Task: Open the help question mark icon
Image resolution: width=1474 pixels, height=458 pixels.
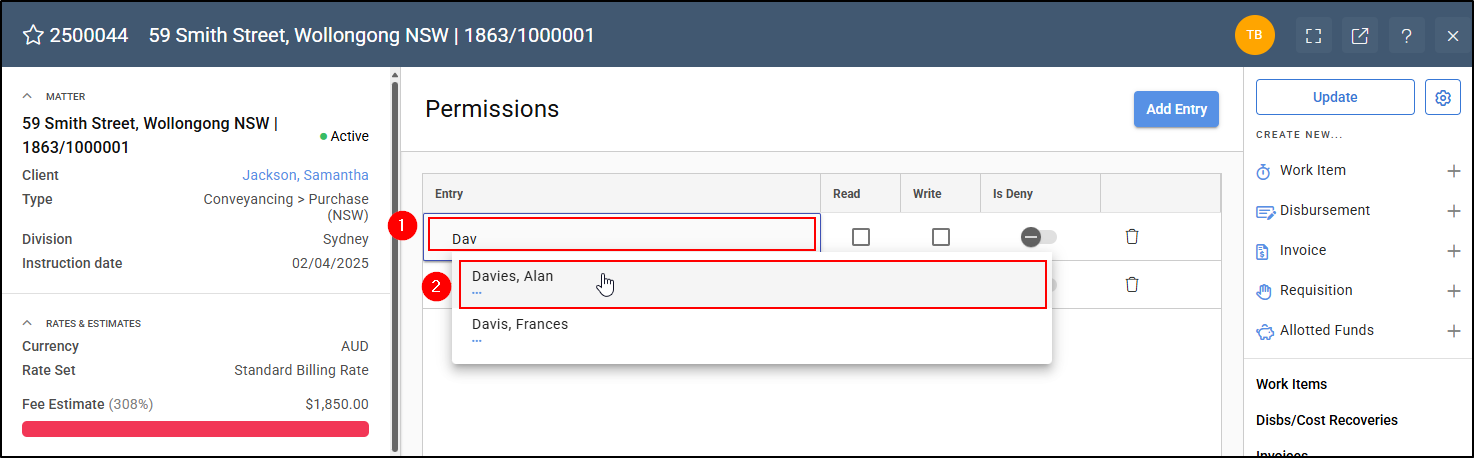Action: (x=1406, y=36)
